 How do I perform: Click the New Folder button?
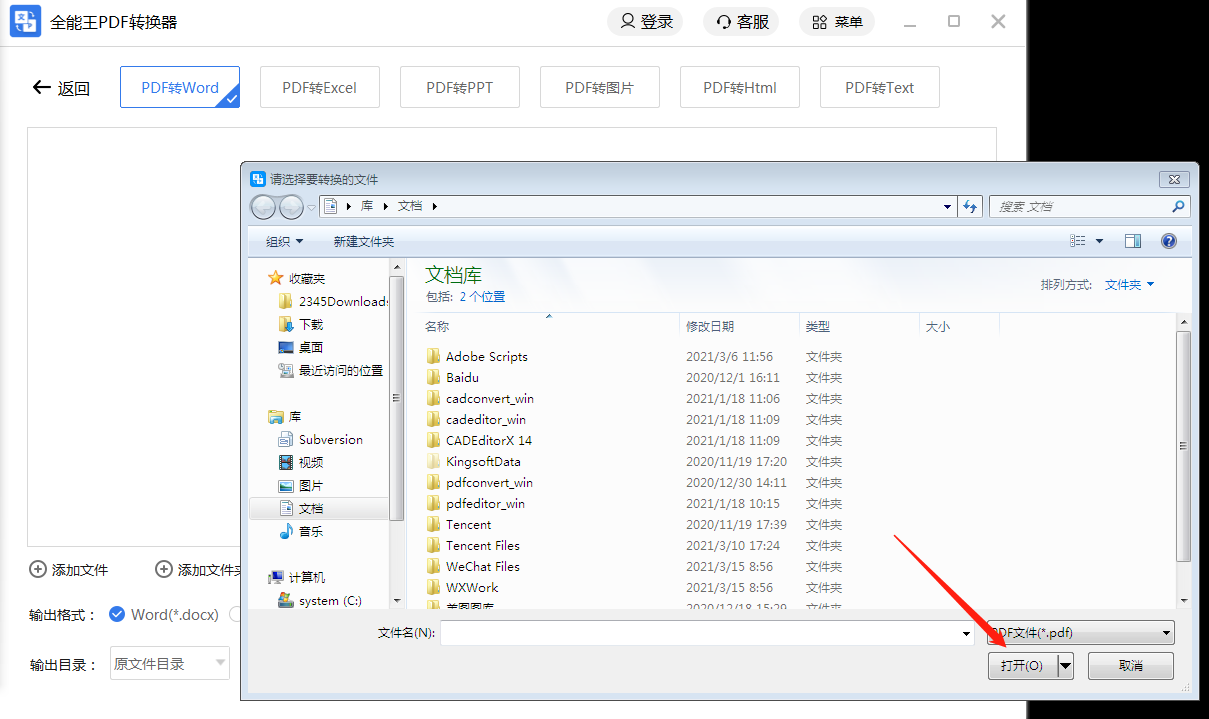[364, 242]
